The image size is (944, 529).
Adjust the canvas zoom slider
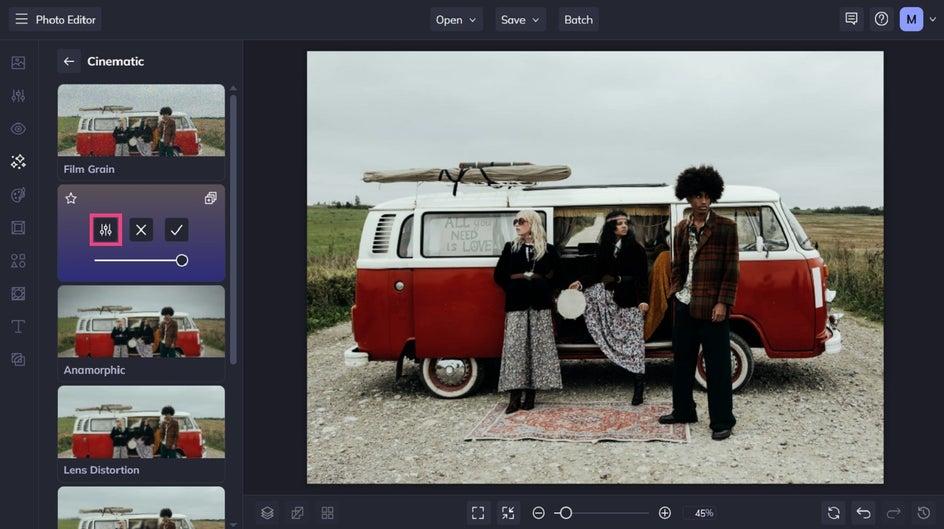tap(601, 513)
